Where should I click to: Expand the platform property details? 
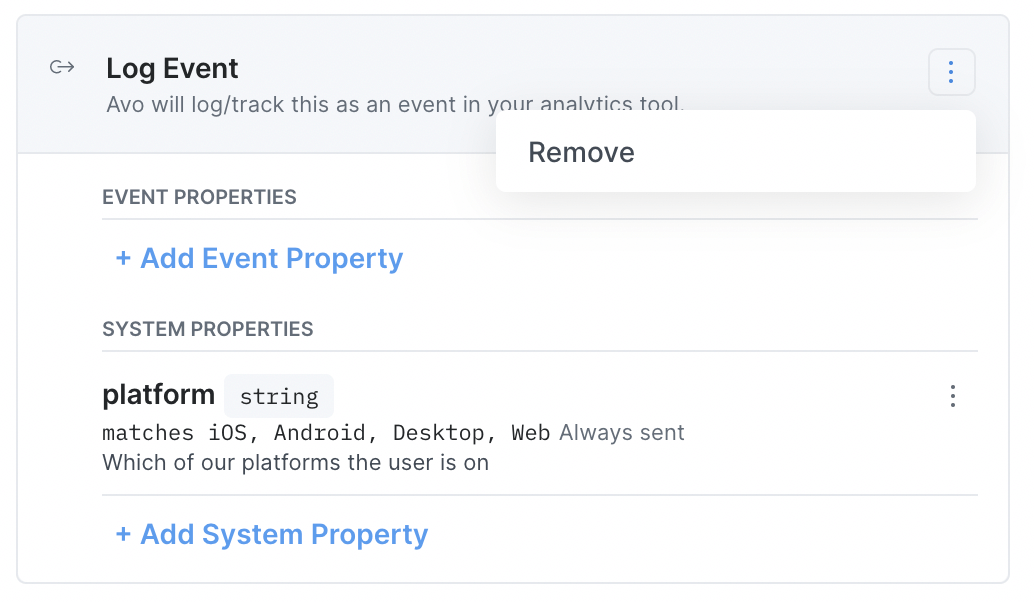coord(158,394)
